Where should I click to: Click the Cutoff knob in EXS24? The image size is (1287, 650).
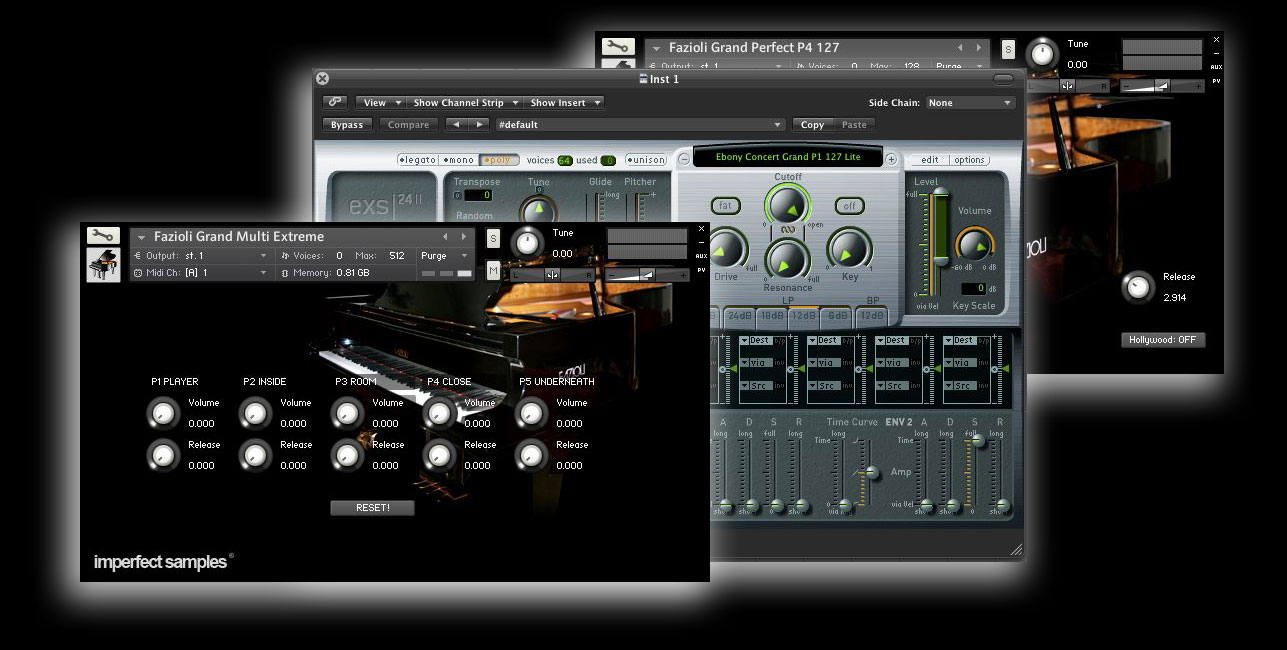(788, 206)
